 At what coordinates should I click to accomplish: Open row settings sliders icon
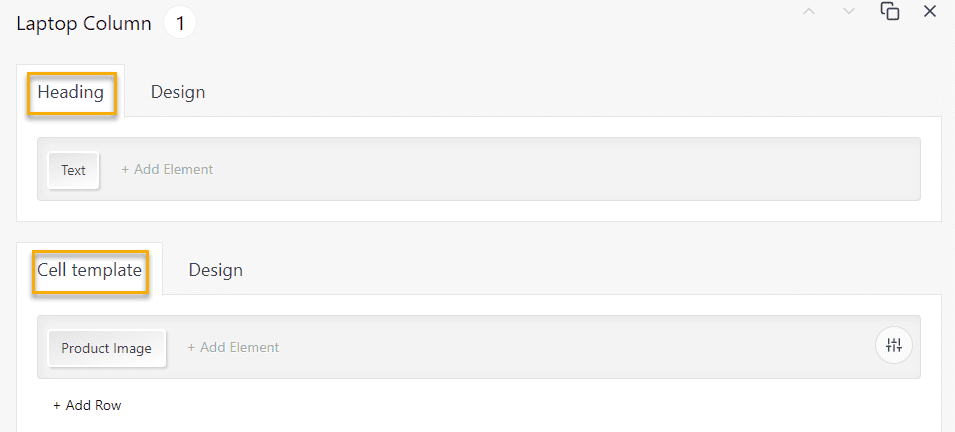[894, 345]
